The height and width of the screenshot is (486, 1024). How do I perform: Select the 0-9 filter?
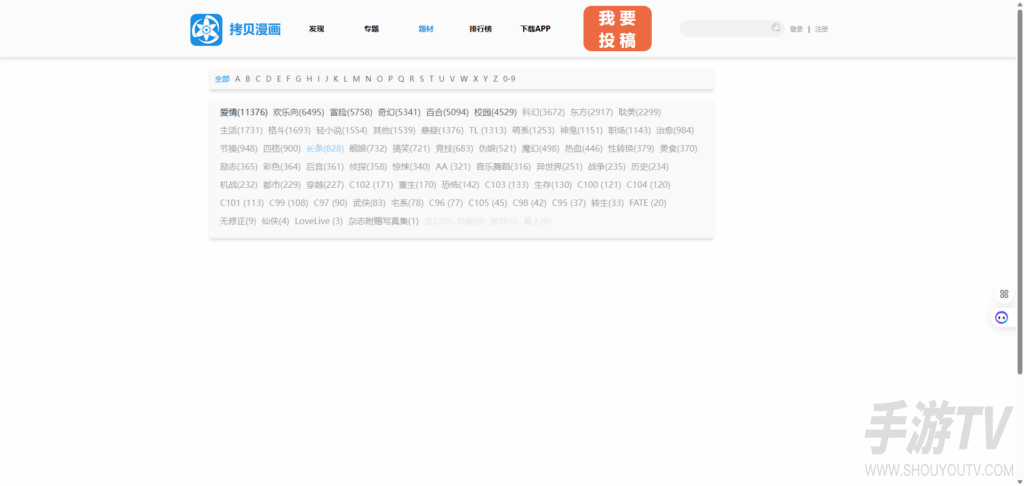[x=509, y=79]
